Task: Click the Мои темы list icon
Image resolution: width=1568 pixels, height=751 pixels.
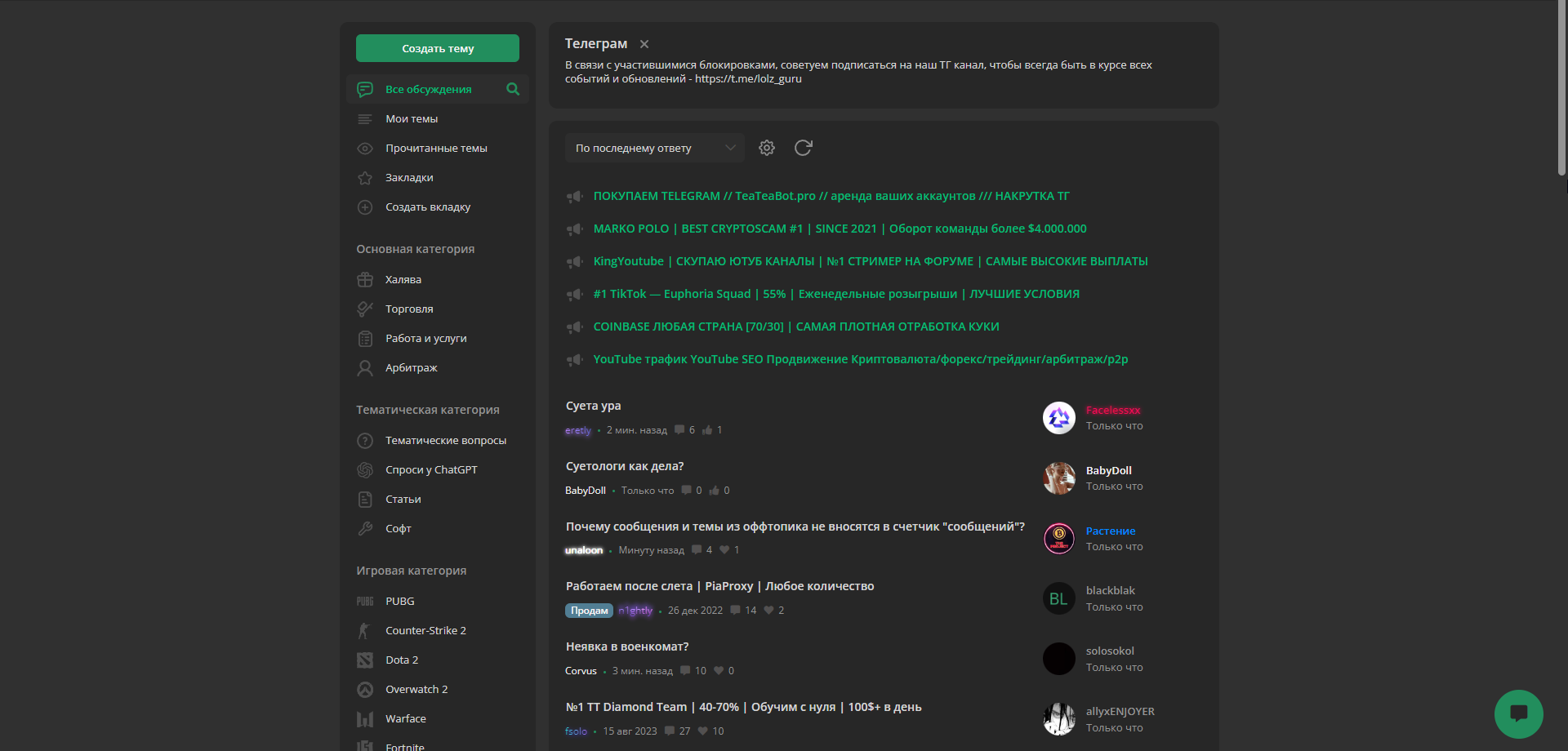Action: pyautogui.click(x=365, y=119)
